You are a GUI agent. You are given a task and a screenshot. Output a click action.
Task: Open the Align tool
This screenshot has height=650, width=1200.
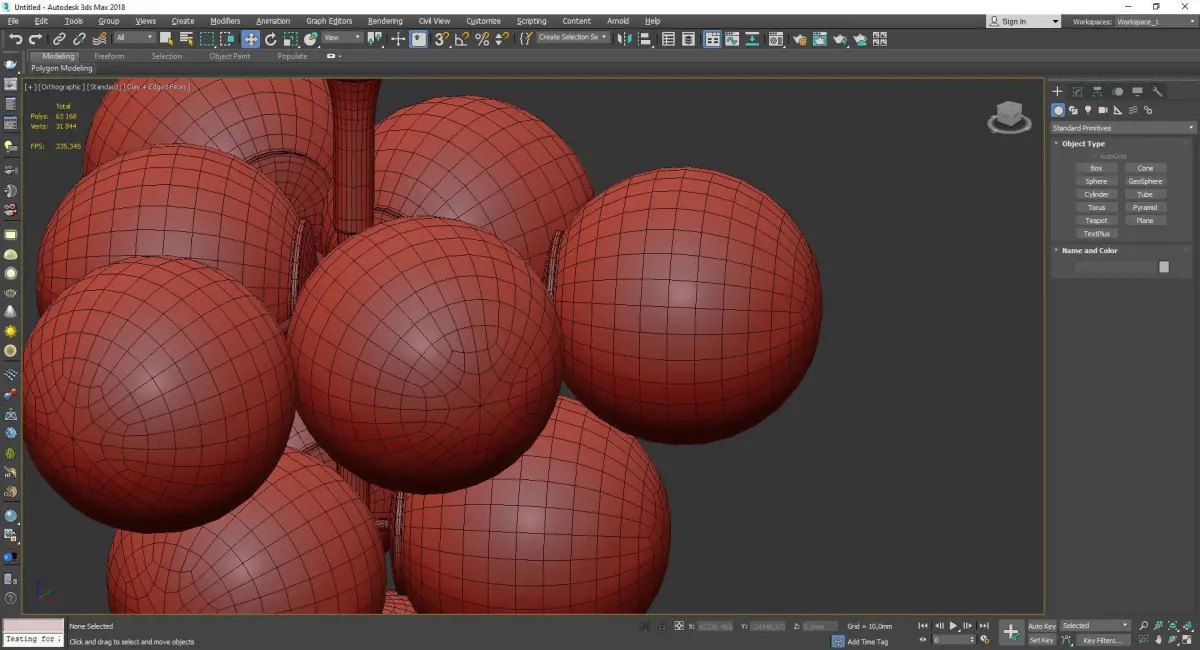click(645, 39)
